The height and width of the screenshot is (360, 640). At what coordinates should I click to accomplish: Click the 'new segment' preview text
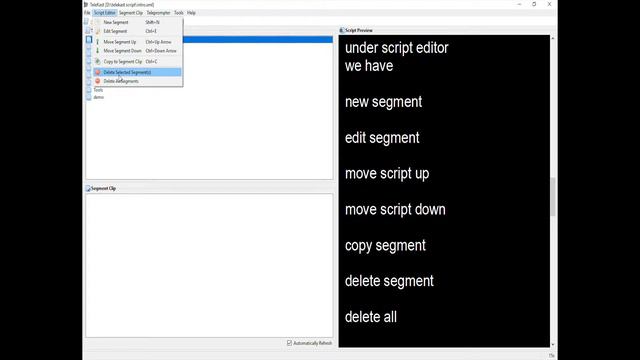click(383, 102)
